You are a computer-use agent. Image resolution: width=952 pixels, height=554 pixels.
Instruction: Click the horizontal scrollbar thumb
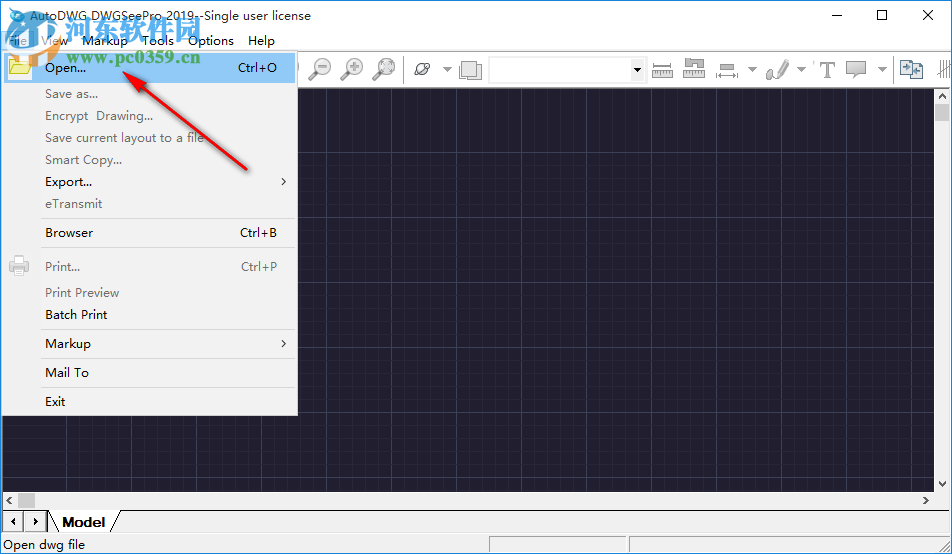26,501
